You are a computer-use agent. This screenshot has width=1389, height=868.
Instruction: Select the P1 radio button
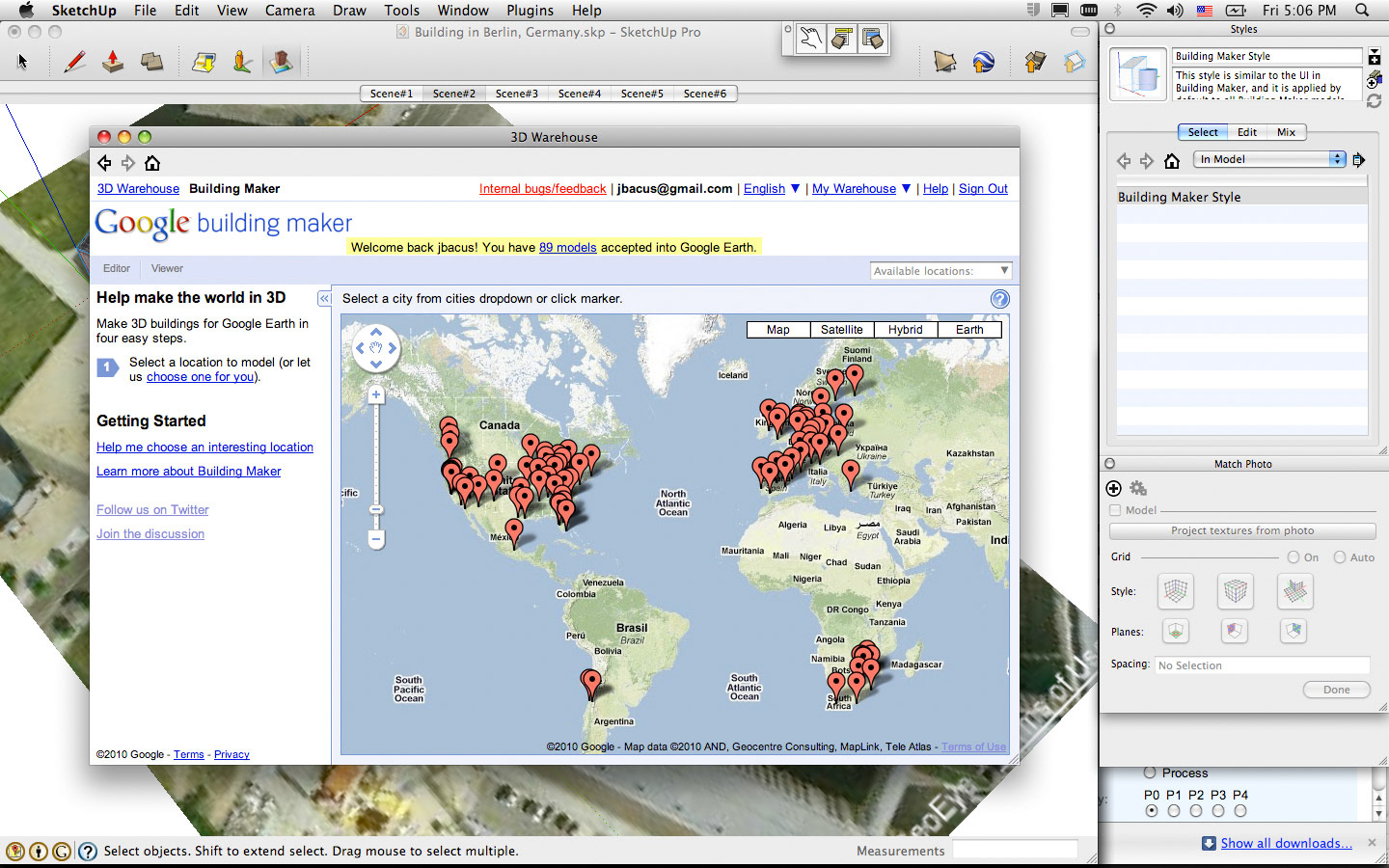click(x=1174, y=811)
